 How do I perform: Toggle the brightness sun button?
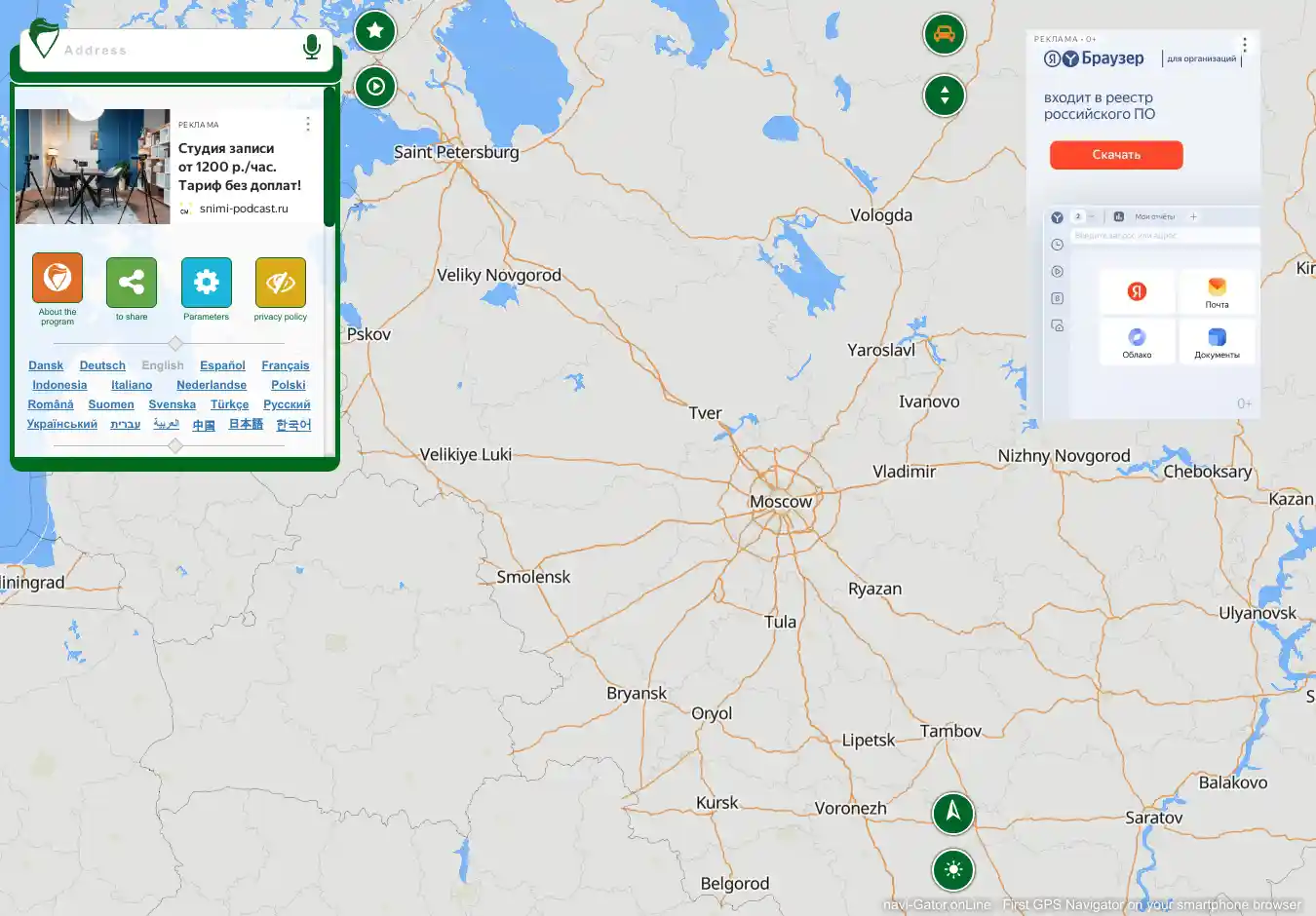[x=952, y=869]
